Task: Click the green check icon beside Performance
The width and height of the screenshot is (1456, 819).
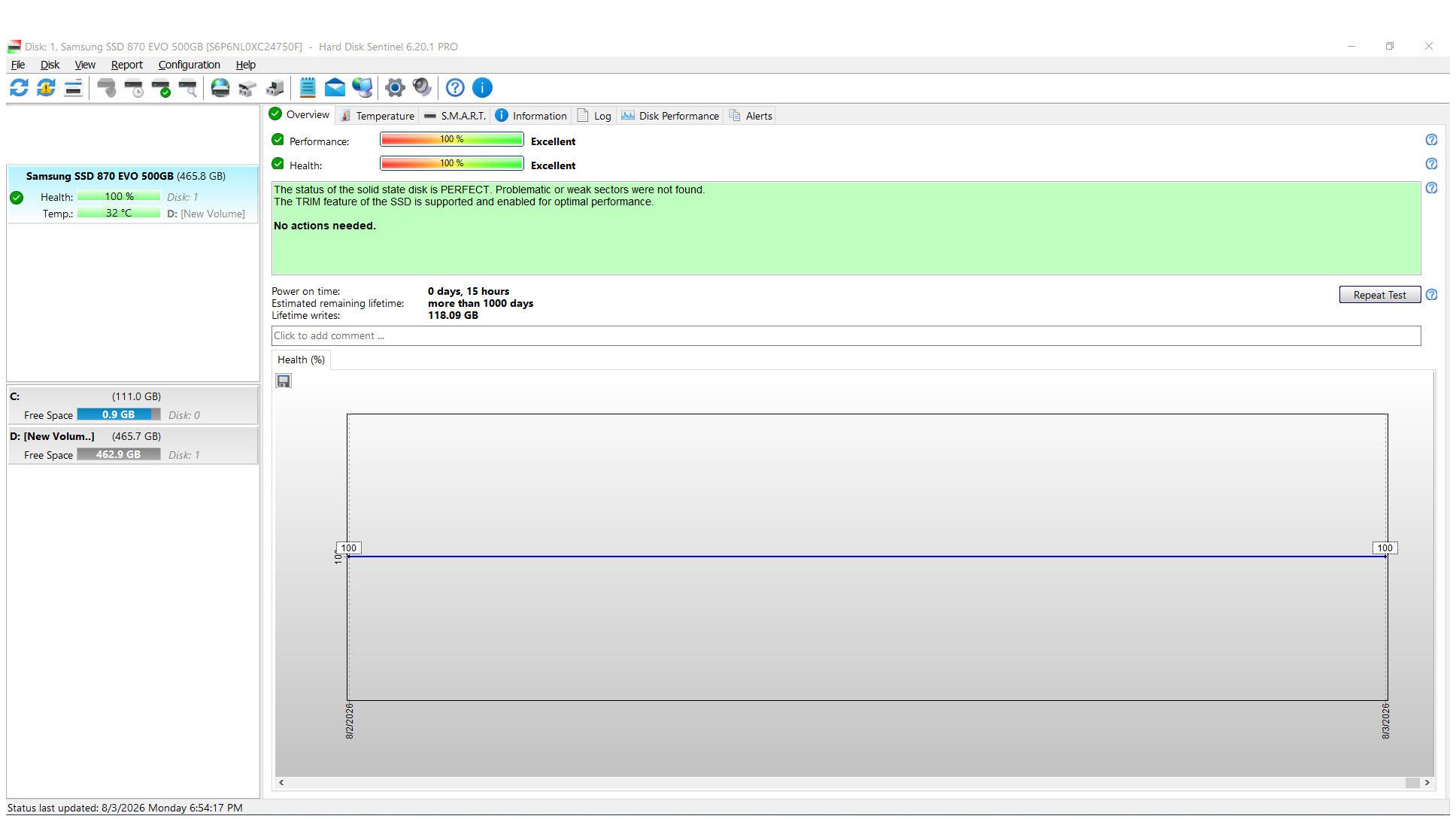Action: [x=278, y=140]
